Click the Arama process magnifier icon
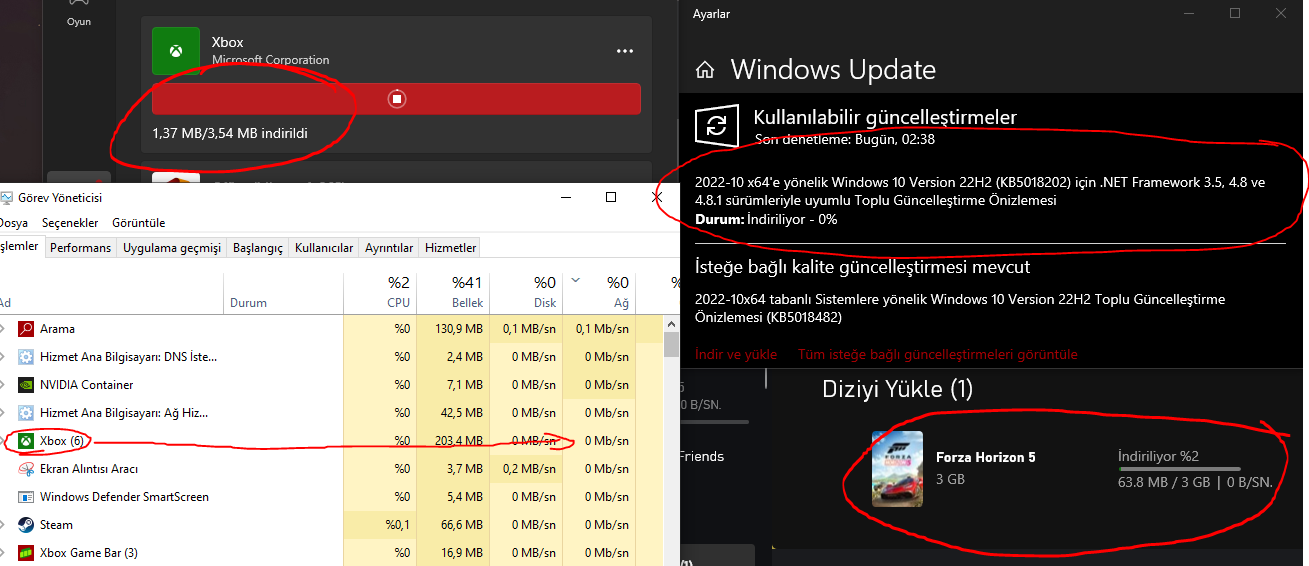 [25, 329]
